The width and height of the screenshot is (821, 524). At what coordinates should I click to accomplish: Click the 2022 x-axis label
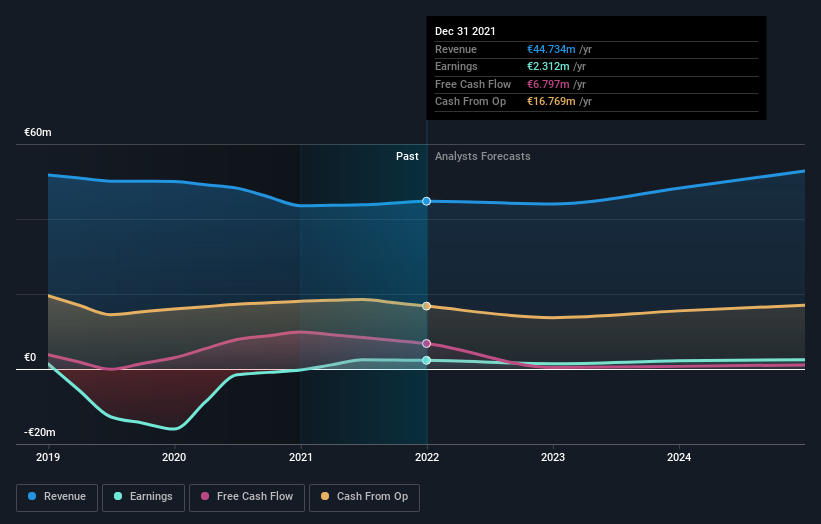pos(427,458)
